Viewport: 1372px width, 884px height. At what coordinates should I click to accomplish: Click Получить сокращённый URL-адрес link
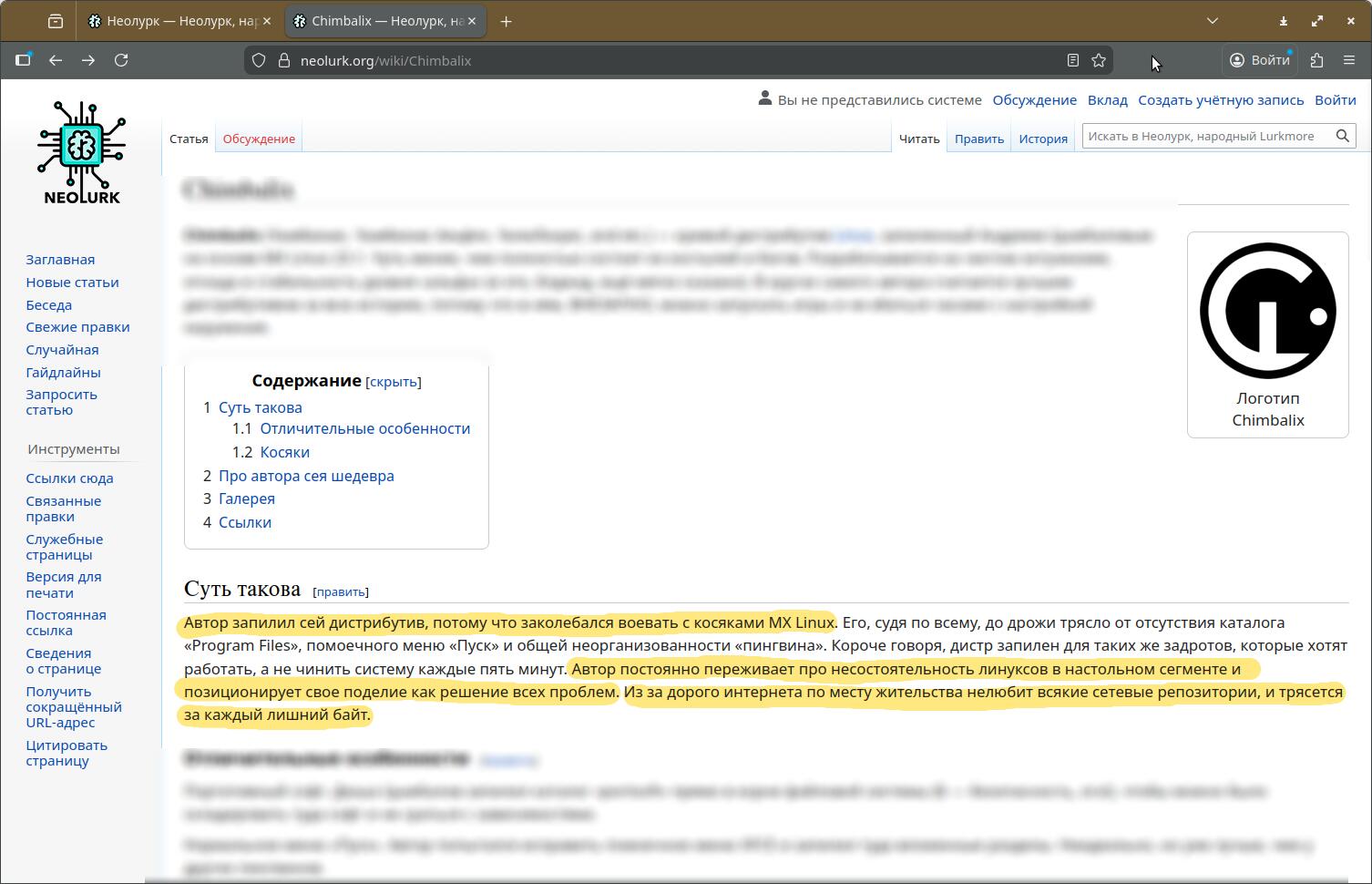[73, 706]
